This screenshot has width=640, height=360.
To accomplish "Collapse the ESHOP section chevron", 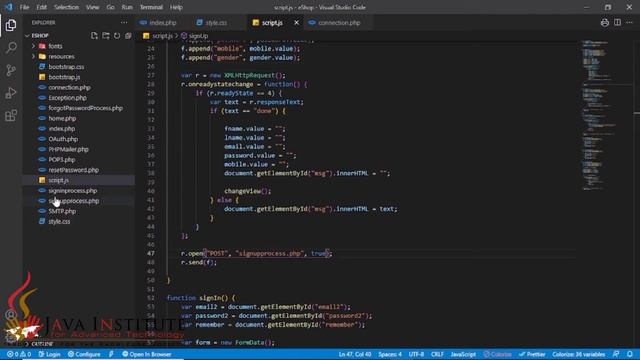I will 27,36.
